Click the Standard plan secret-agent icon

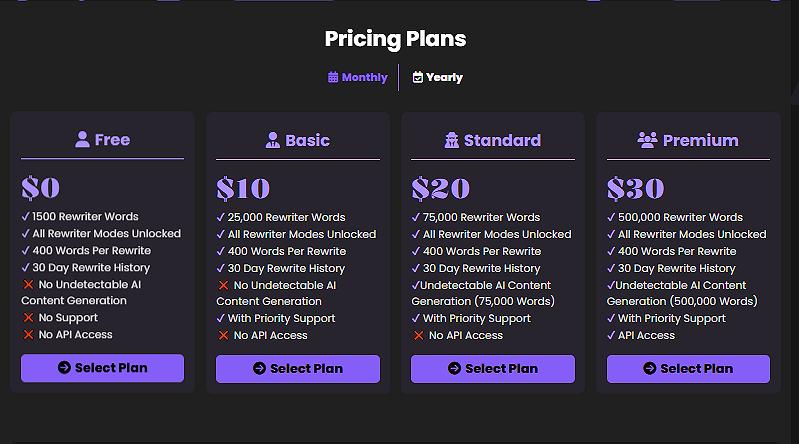452,140
